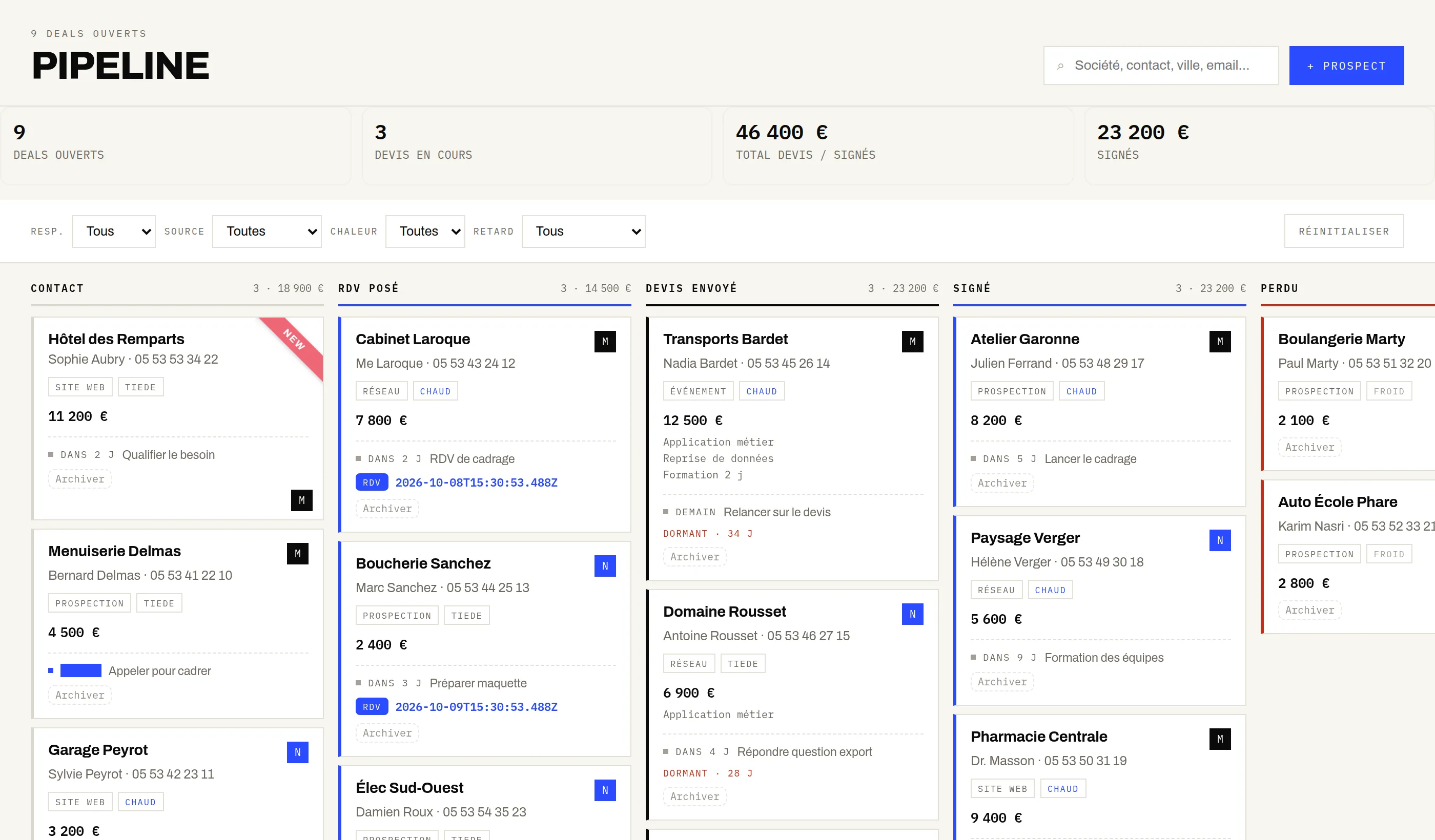Reset filters with Réinitialiser
Image resolution: width=1435 pixels, height=840 pixels.
pyautogui.click(x=1344, y=231)
